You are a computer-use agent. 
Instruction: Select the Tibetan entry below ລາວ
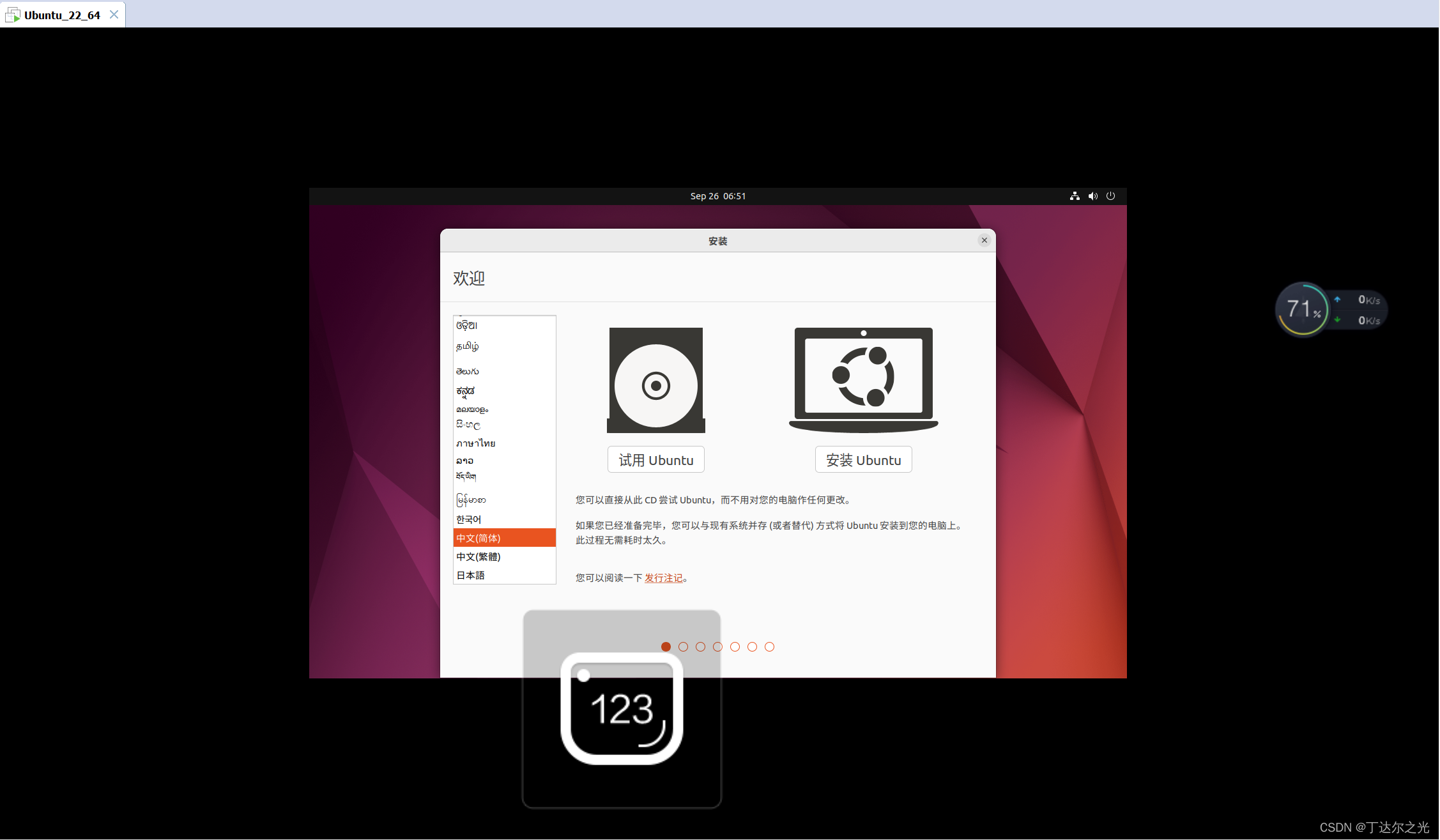[504, 476]
